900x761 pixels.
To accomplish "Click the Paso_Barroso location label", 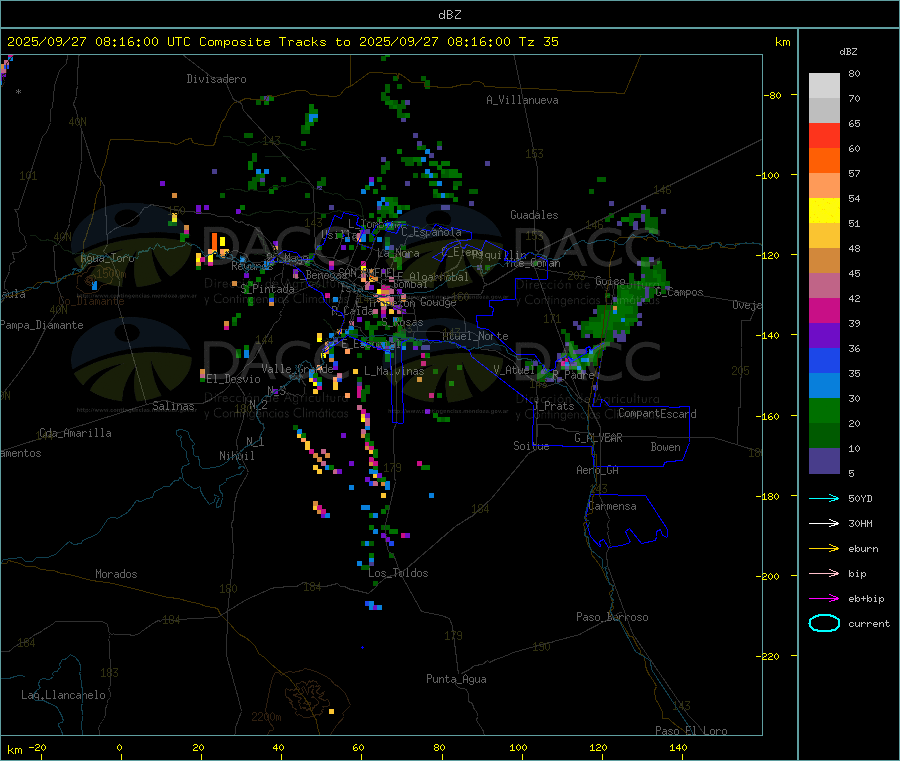I will click(x=612, y=617).
